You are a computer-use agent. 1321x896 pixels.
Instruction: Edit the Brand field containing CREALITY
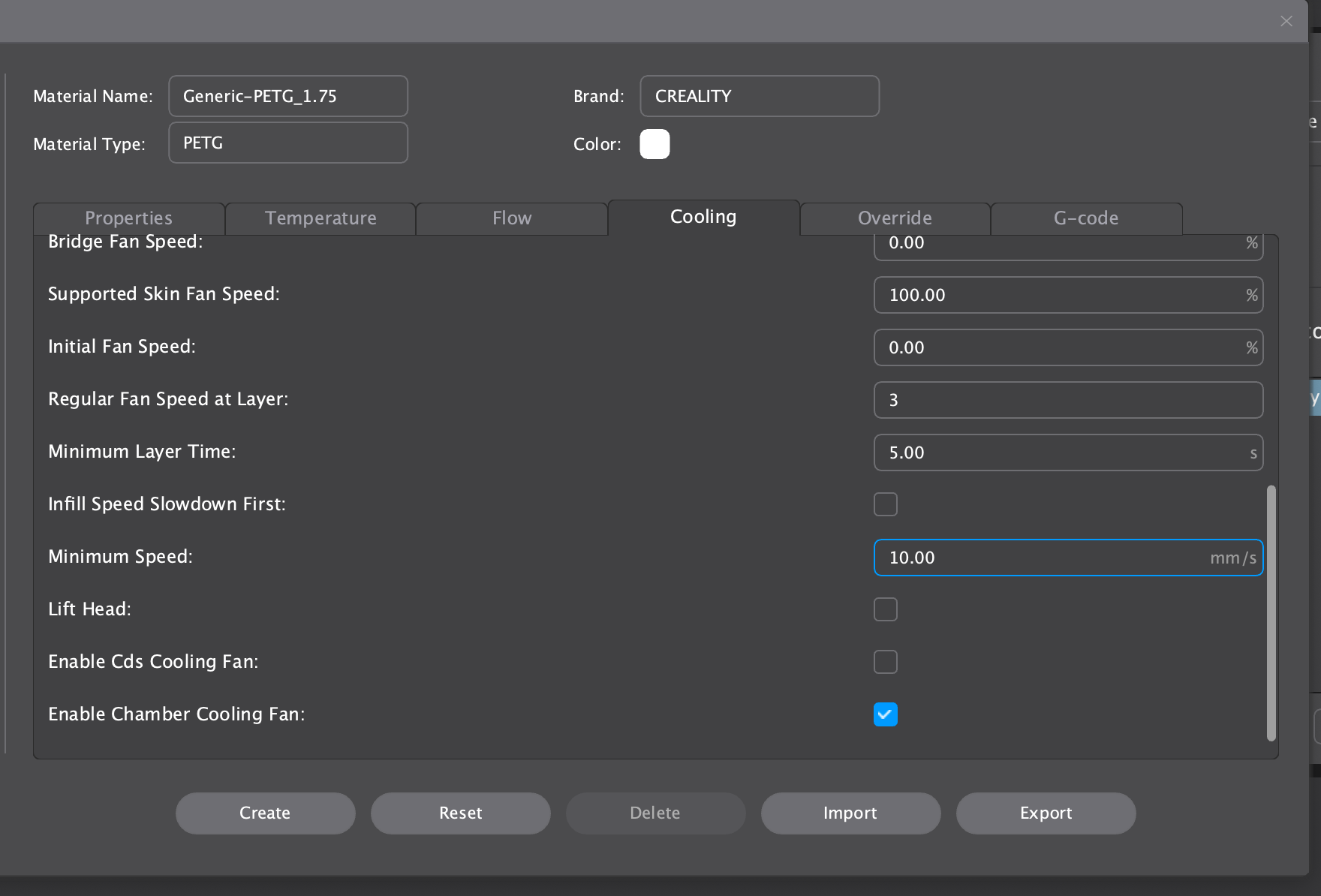(760, 96)
